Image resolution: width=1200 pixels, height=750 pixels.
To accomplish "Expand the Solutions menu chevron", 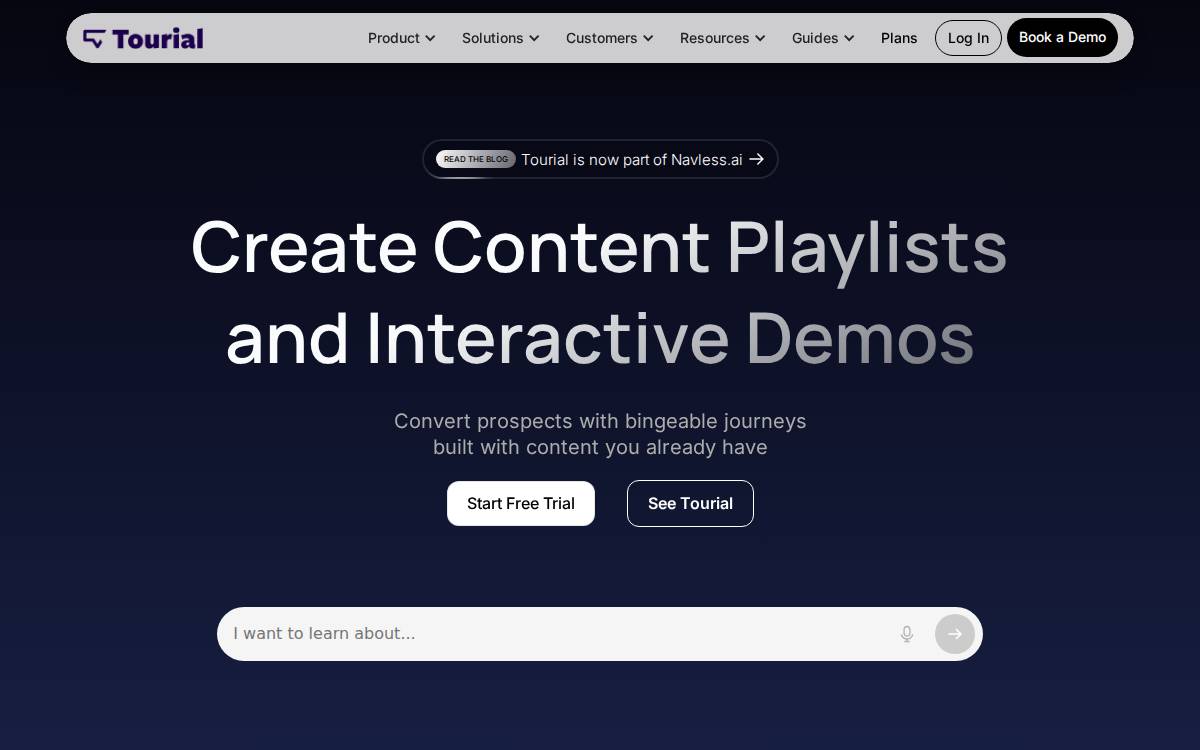I will [534, 38].
